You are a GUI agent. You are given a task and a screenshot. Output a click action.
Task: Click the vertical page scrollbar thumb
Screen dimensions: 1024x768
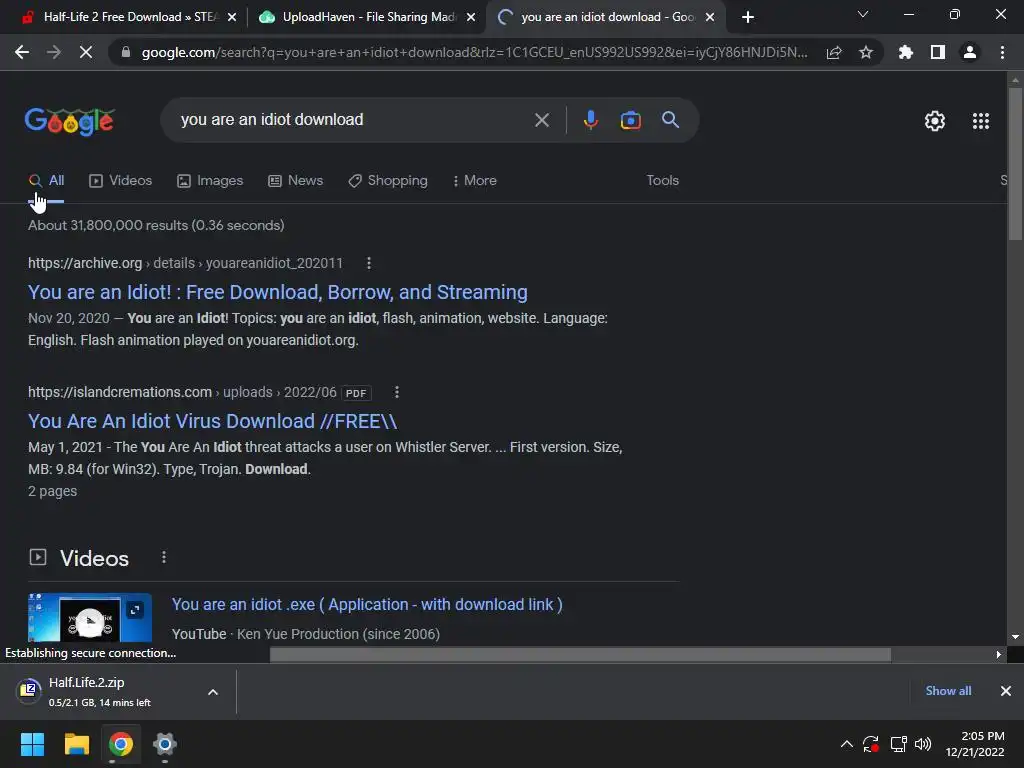coord(1015,163)
